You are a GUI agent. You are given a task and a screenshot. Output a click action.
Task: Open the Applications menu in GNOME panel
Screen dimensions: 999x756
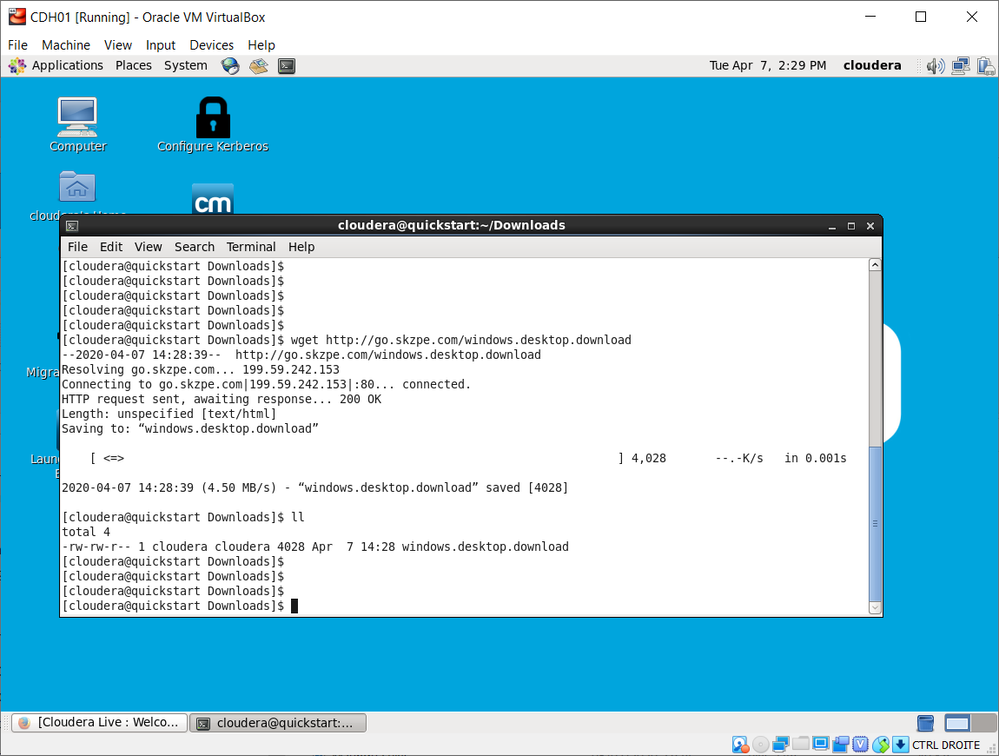pos(68,66)
